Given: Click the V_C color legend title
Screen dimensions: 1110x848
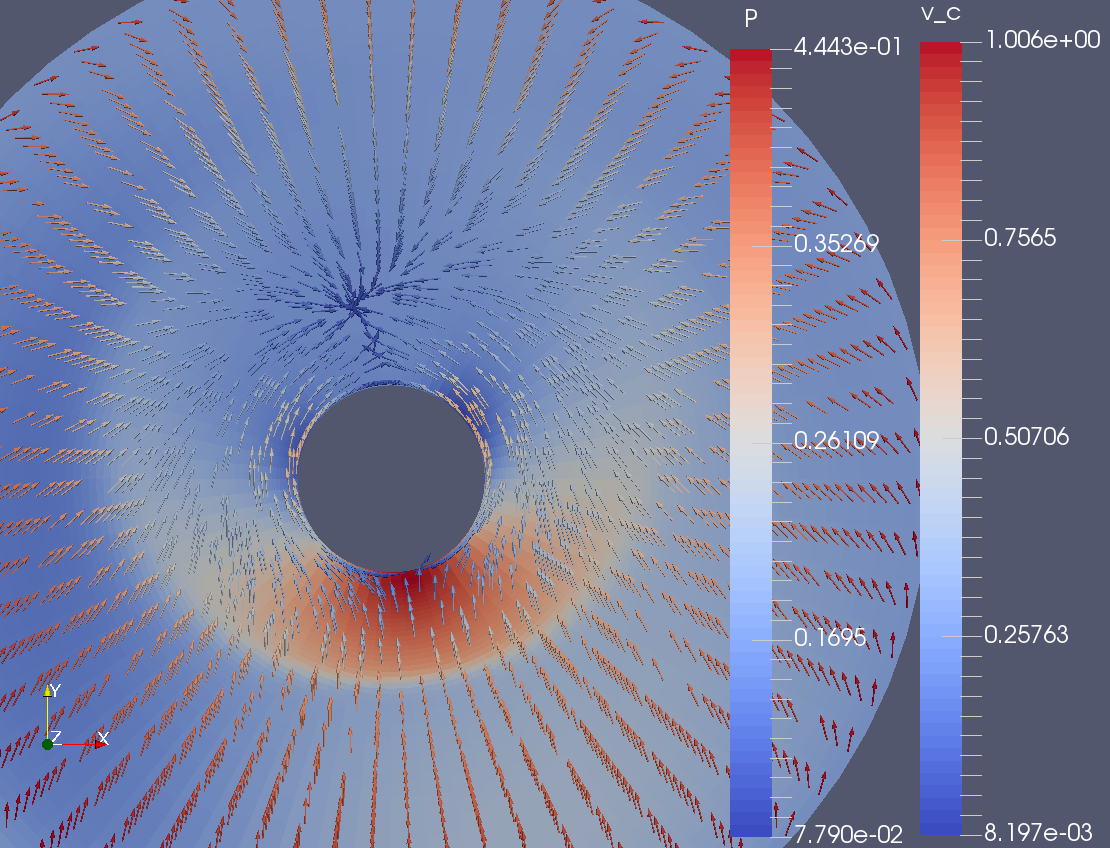Looking at the screenshot, I should point(941,13).
